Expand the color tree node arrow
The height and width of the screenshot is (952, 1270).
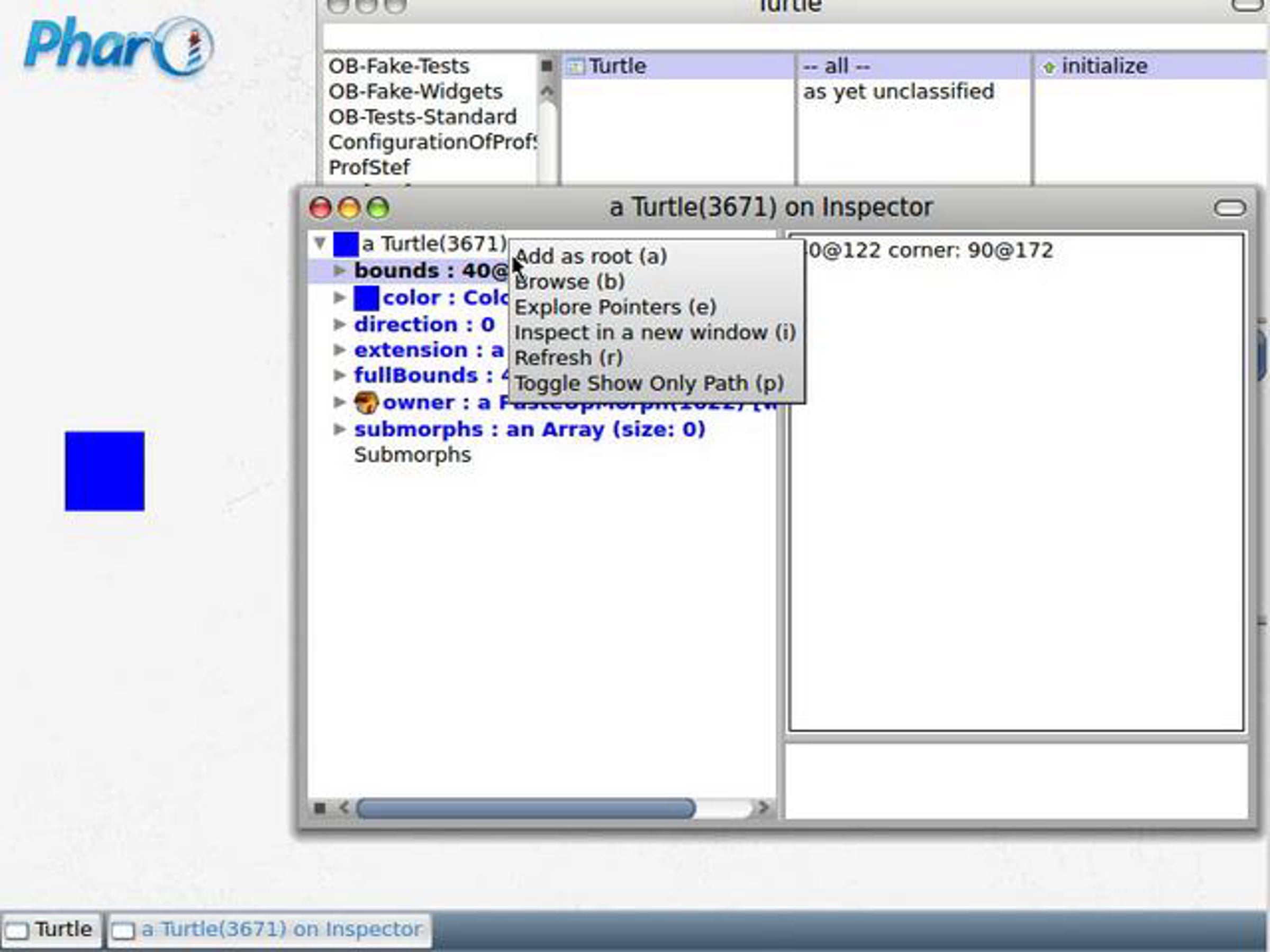pos(339,297)
